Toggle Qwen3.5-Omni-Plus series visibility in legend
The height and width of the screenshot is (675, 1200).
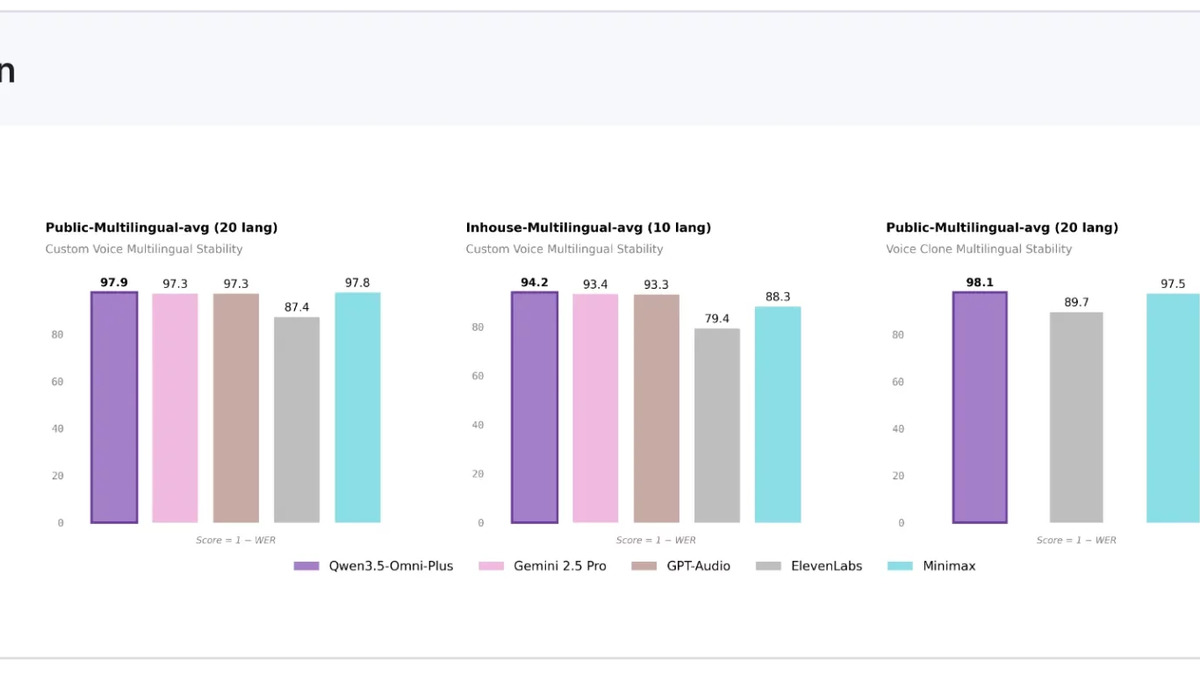[305, 566]
